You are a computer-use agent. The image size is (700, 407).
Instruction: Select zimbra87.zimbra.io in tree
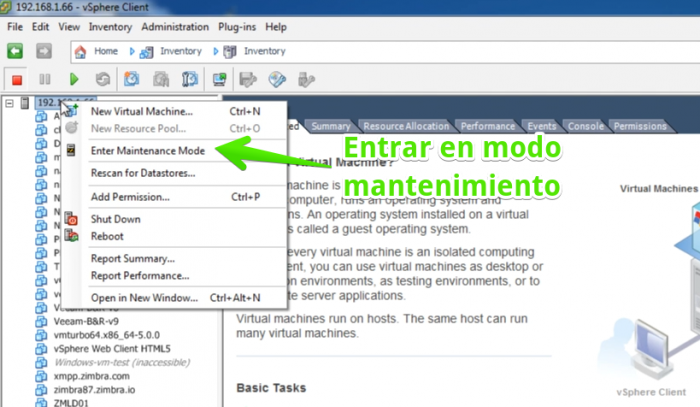tap(94, 390)
